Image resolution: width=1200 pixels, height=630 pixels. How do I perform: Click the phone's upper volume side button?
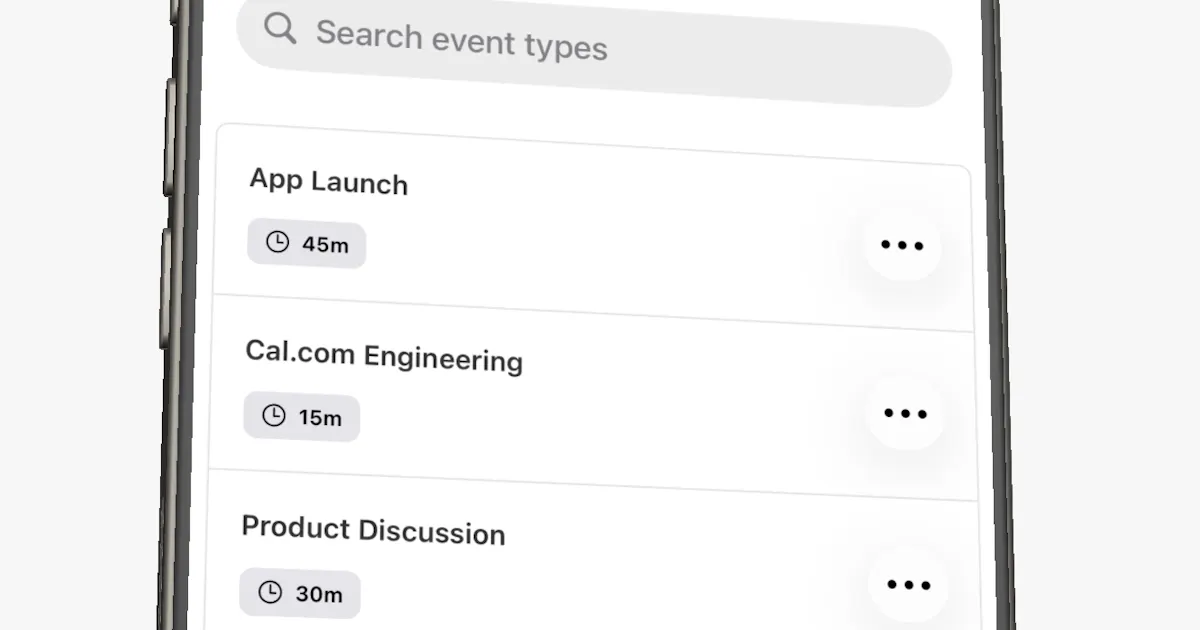point(169,138)
